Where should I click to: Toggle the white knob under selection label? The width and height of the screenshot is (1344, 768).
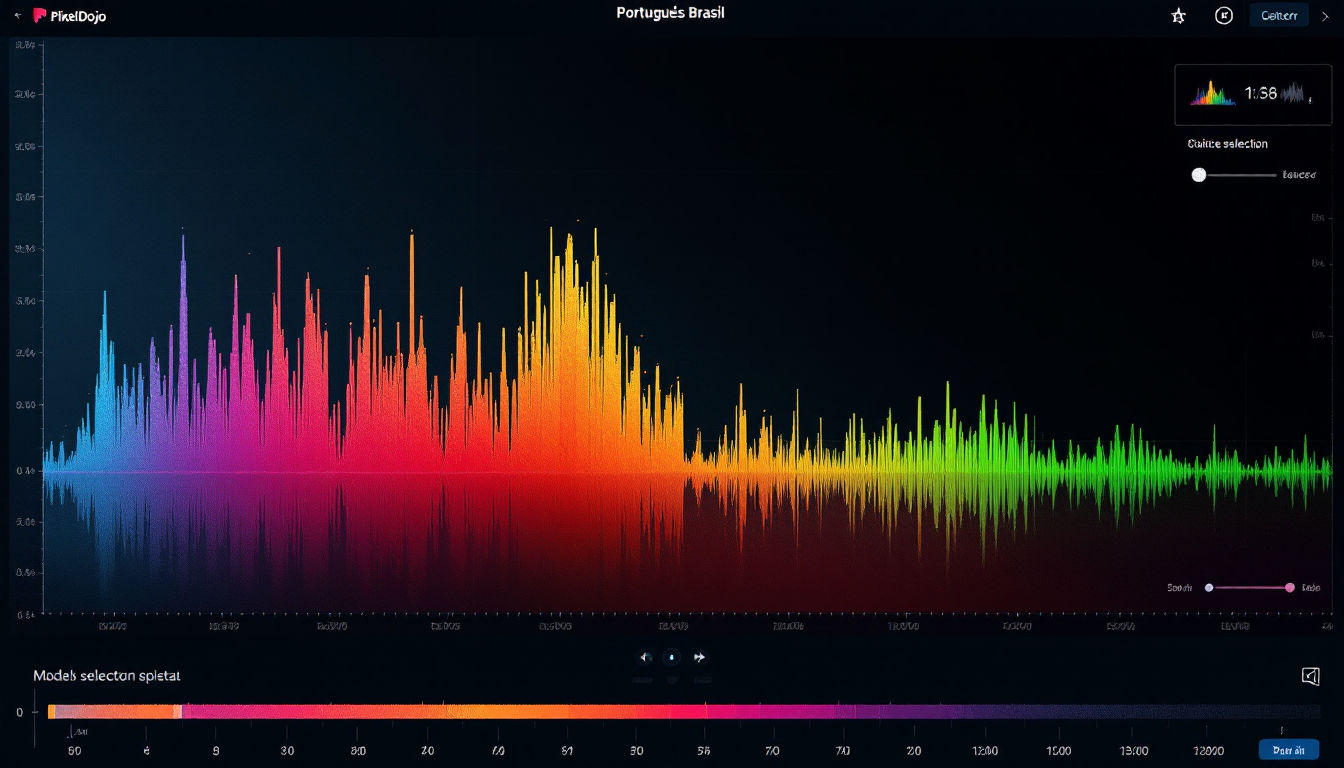coord(1199,175)
